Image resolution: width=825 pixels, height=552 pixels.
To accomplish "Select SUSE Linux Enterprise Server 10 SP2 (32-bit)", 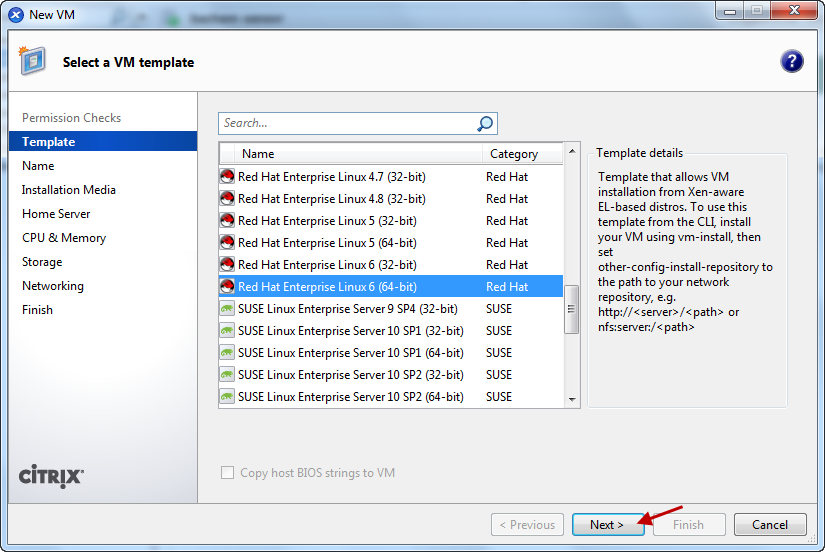I will point(391,375).
